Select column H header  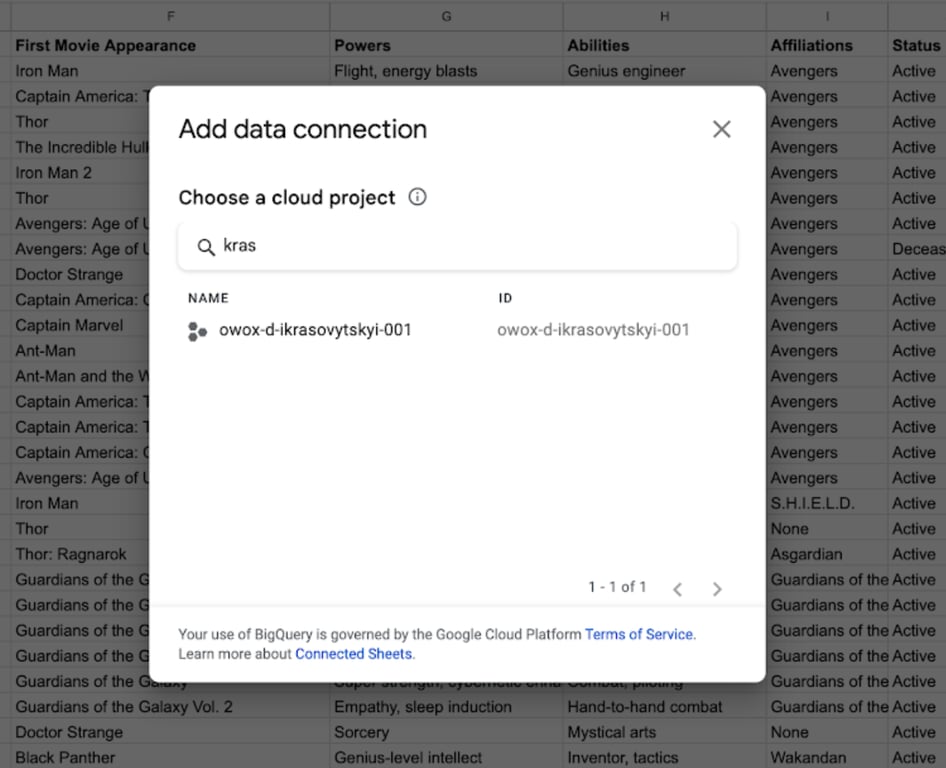click(x=664, y=16)
